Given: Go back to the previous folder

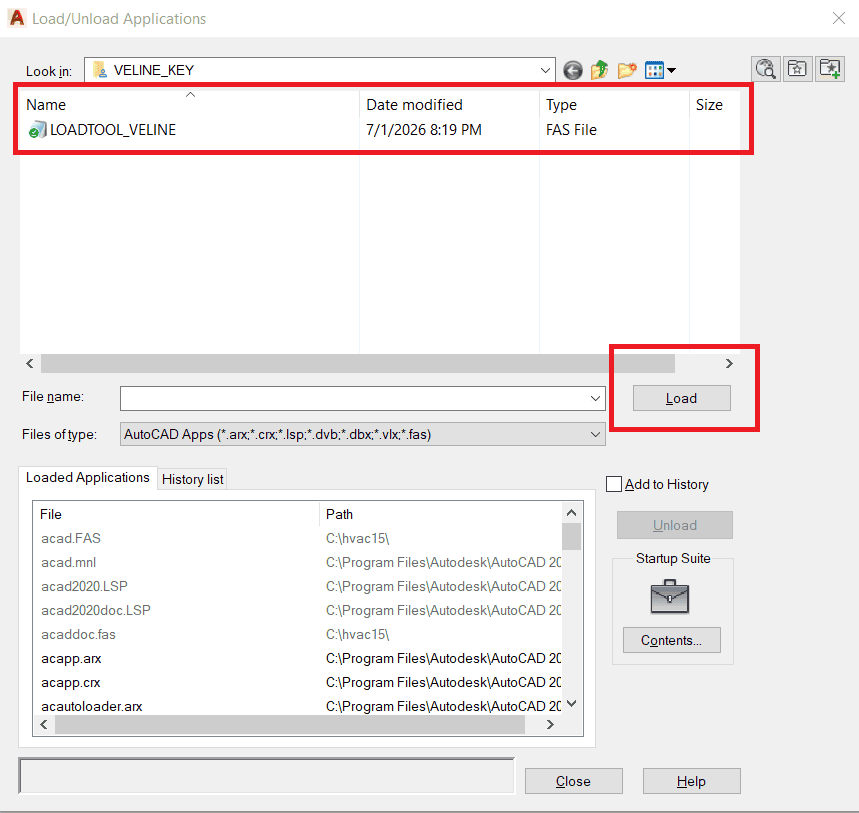Looking at the screenshot, I should (x=572, y=70).
